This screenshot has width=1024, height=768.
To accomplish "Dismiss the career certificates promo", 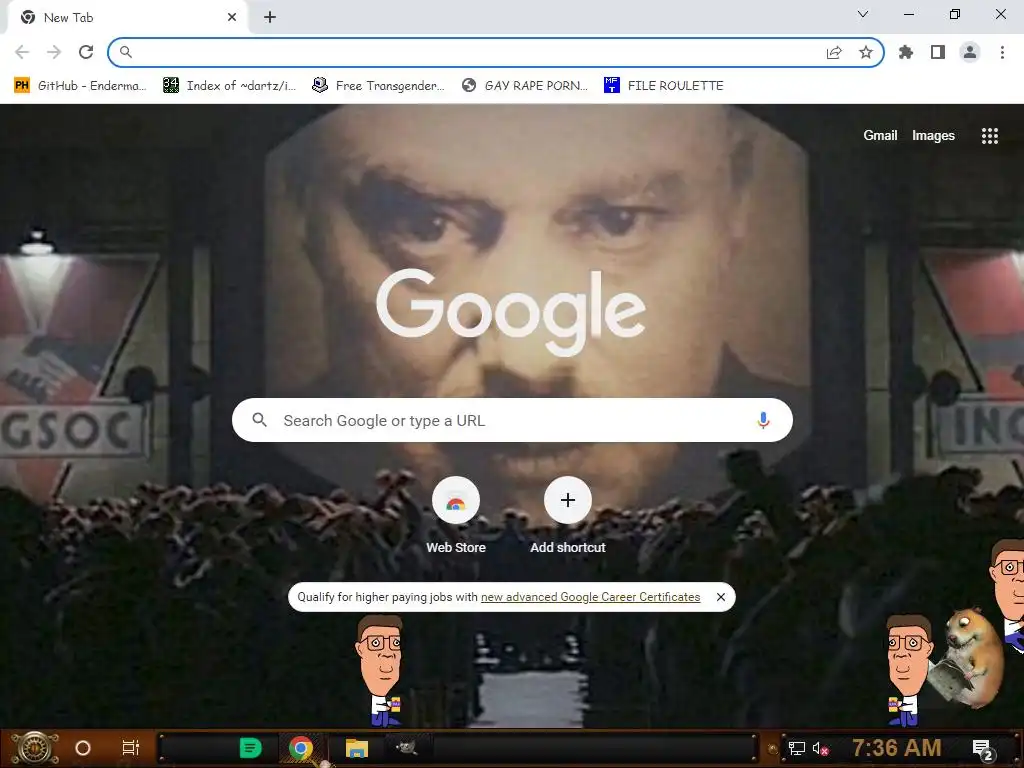I will [x=721, y=597].
